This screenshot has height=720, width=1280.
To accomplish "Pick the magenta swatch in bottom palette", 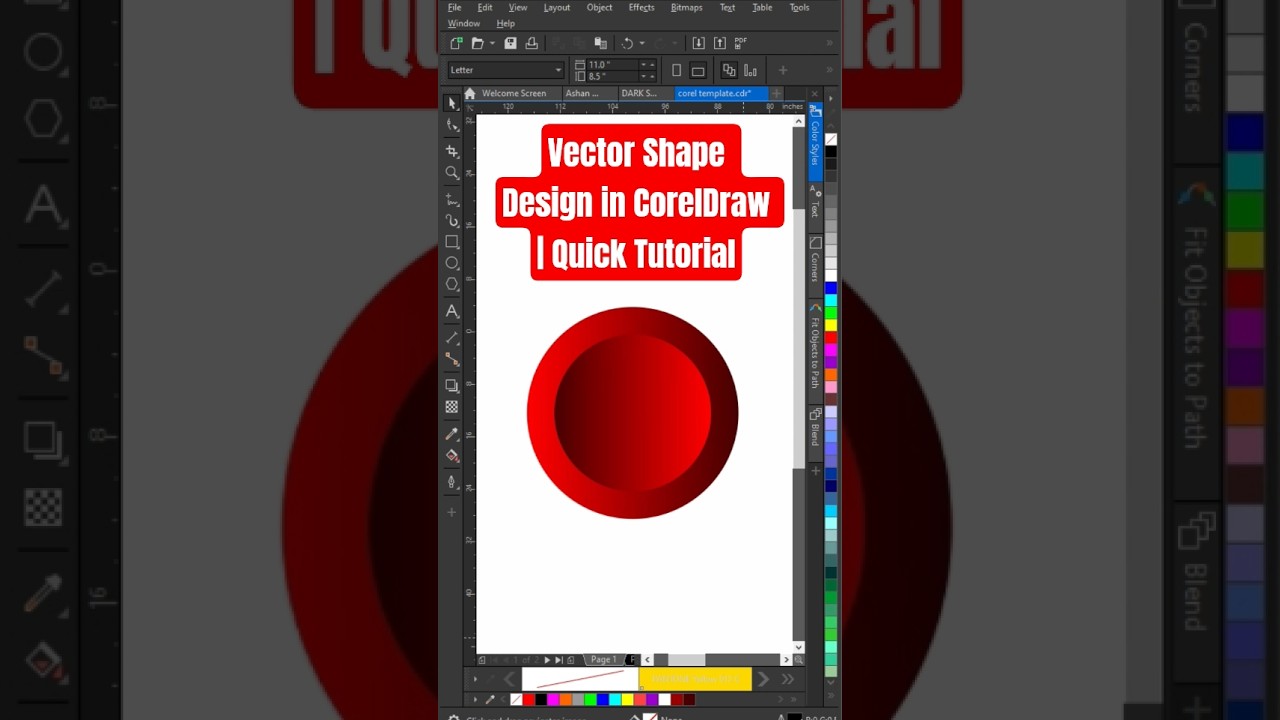I will 553,700.
